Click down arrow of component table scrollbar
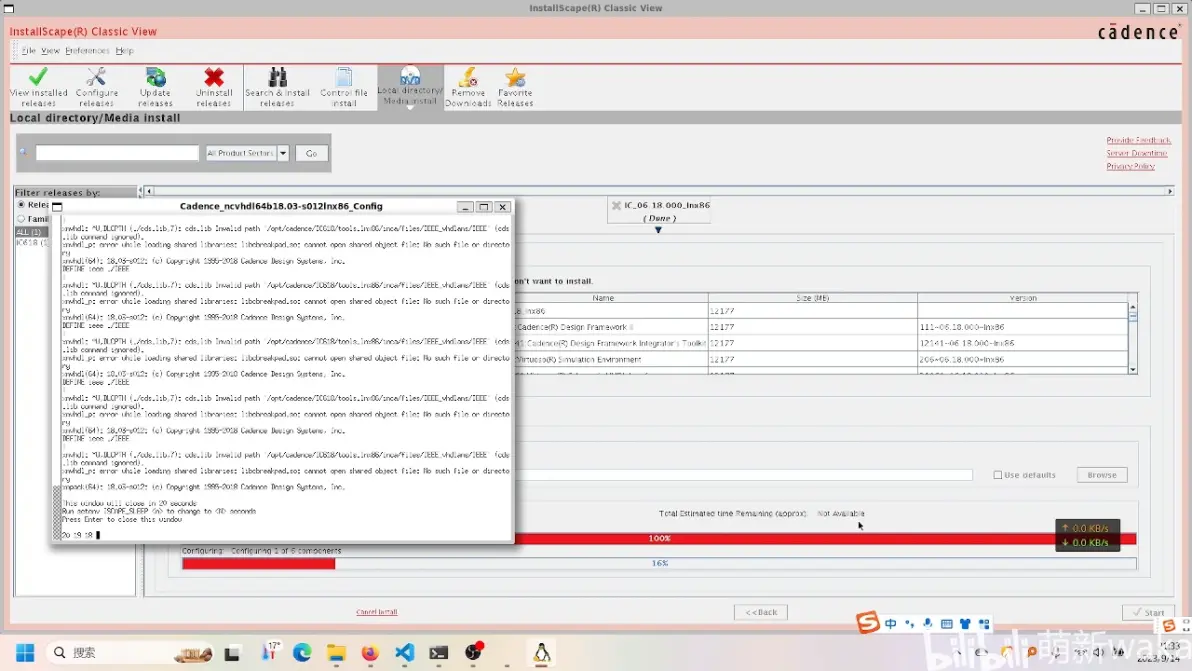Viewport: 1192px width, 671px height. [1133, 369]
